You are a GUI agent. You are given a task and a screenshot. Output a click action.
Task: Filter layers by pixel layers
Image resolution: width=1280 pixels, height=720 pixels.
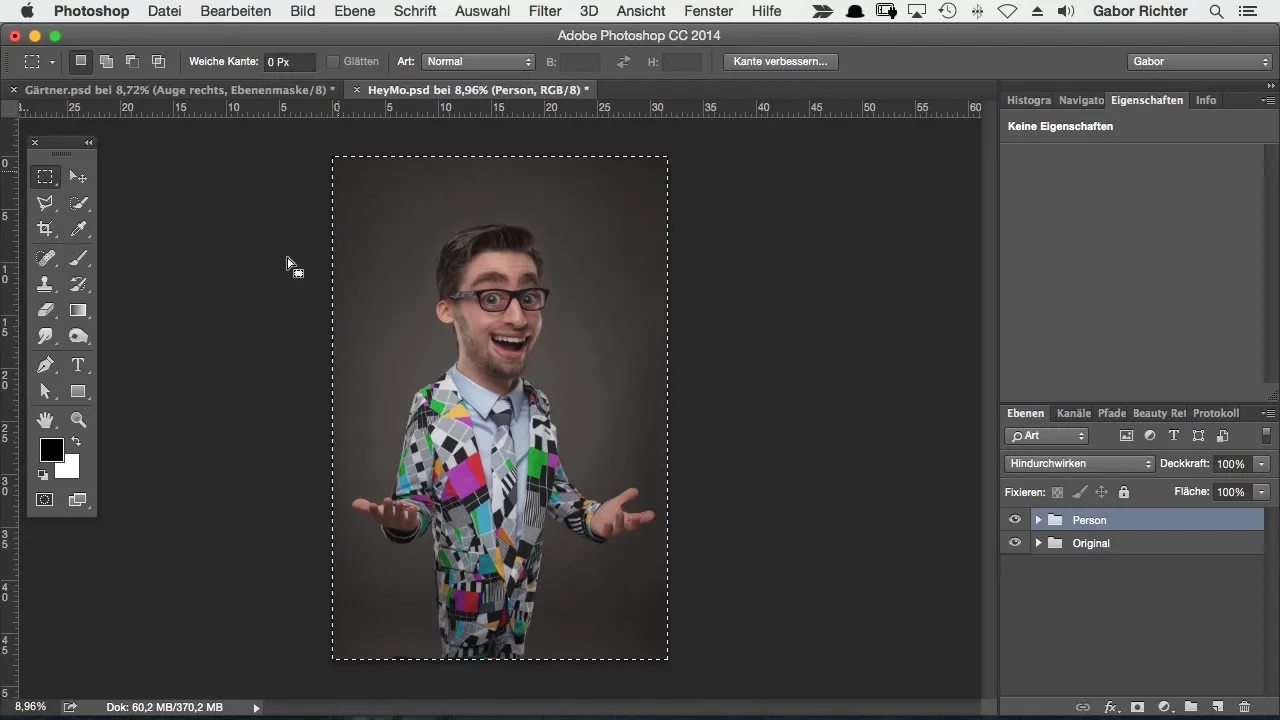pos(1127,436)
